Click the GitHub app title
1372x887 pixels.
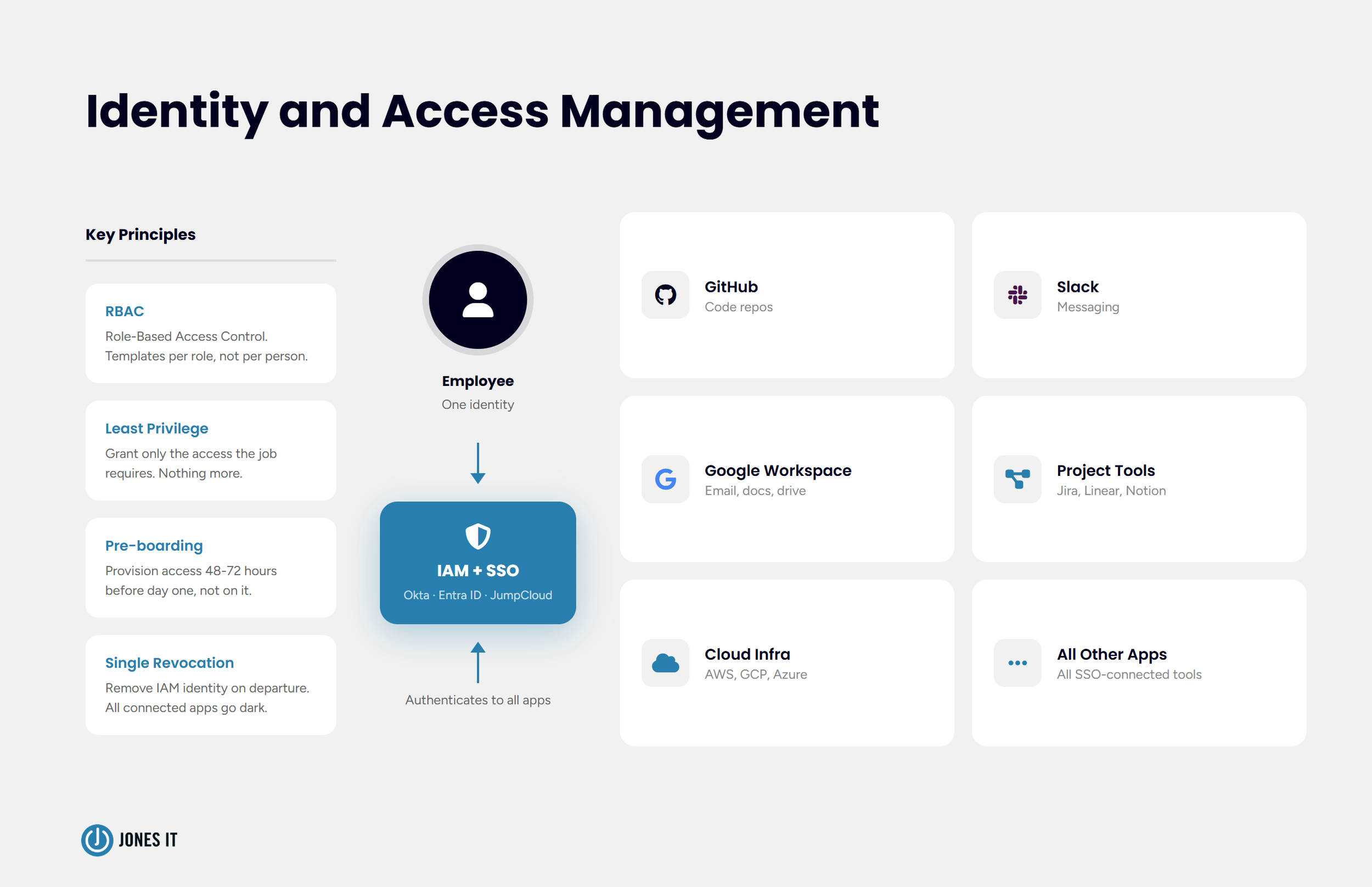tap(731, 287)
